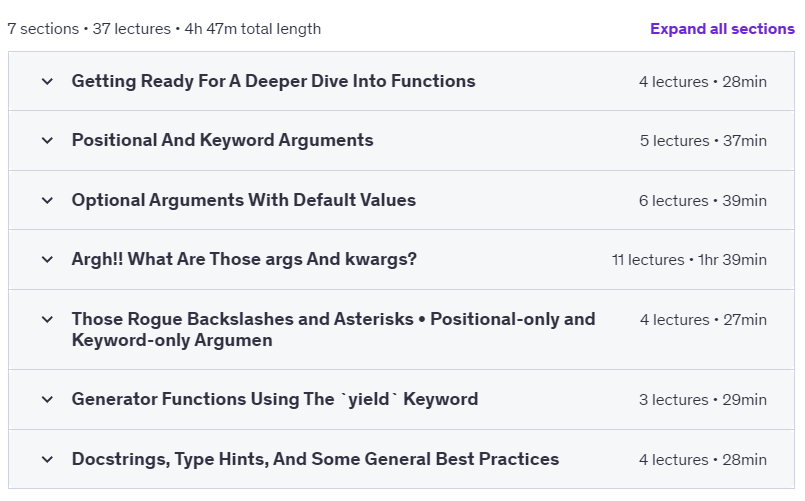Viewport: 805px width, 501px height.
Task: Click the 4 lectures • 28min label of Getting Ready section
Action: click(x=702, y=82)
